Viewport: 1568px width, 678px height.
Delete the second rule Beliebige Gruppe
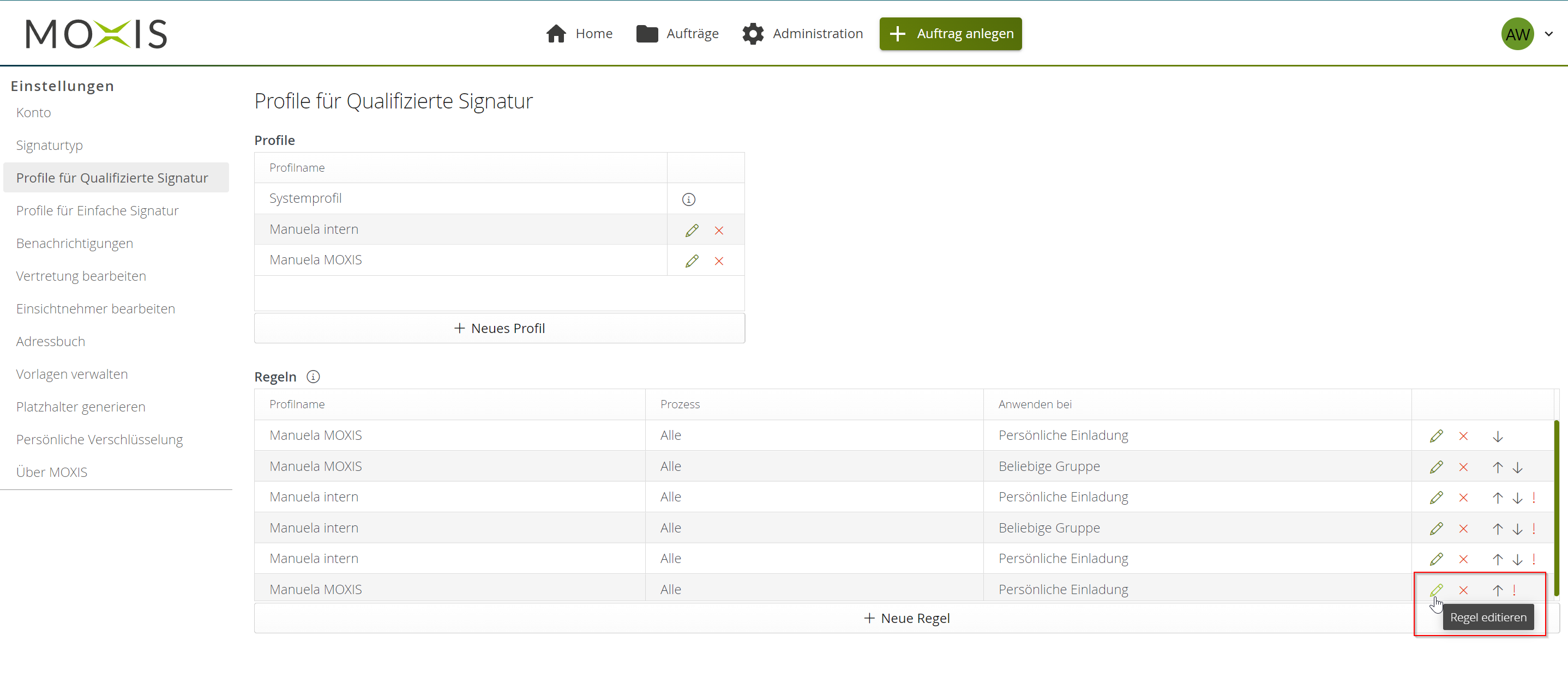[1463, 468]
